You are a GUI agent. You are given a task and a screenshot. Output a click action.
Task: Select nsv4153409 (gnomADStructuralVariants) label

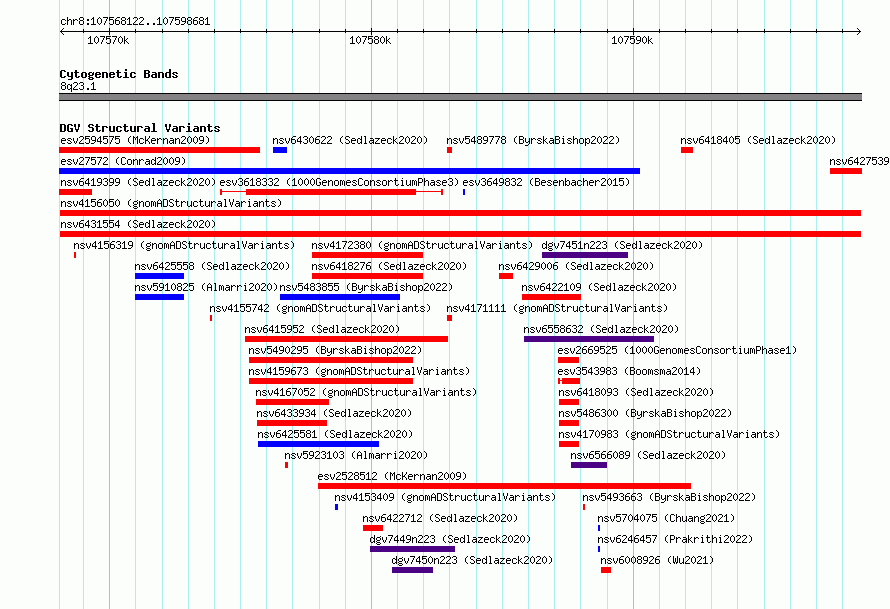445,497
